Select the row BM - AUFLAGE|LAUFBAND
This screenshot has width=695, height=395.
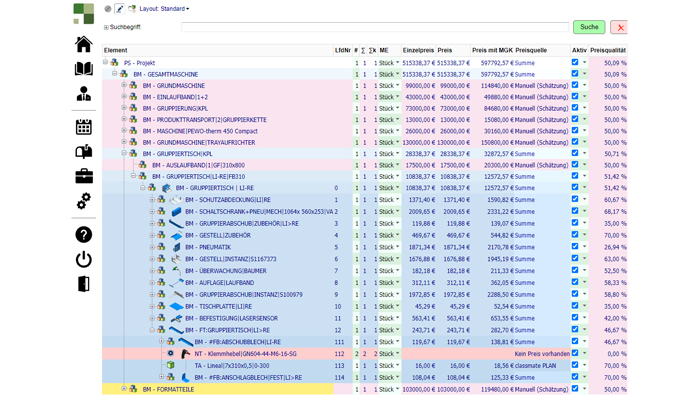point(365,282)
